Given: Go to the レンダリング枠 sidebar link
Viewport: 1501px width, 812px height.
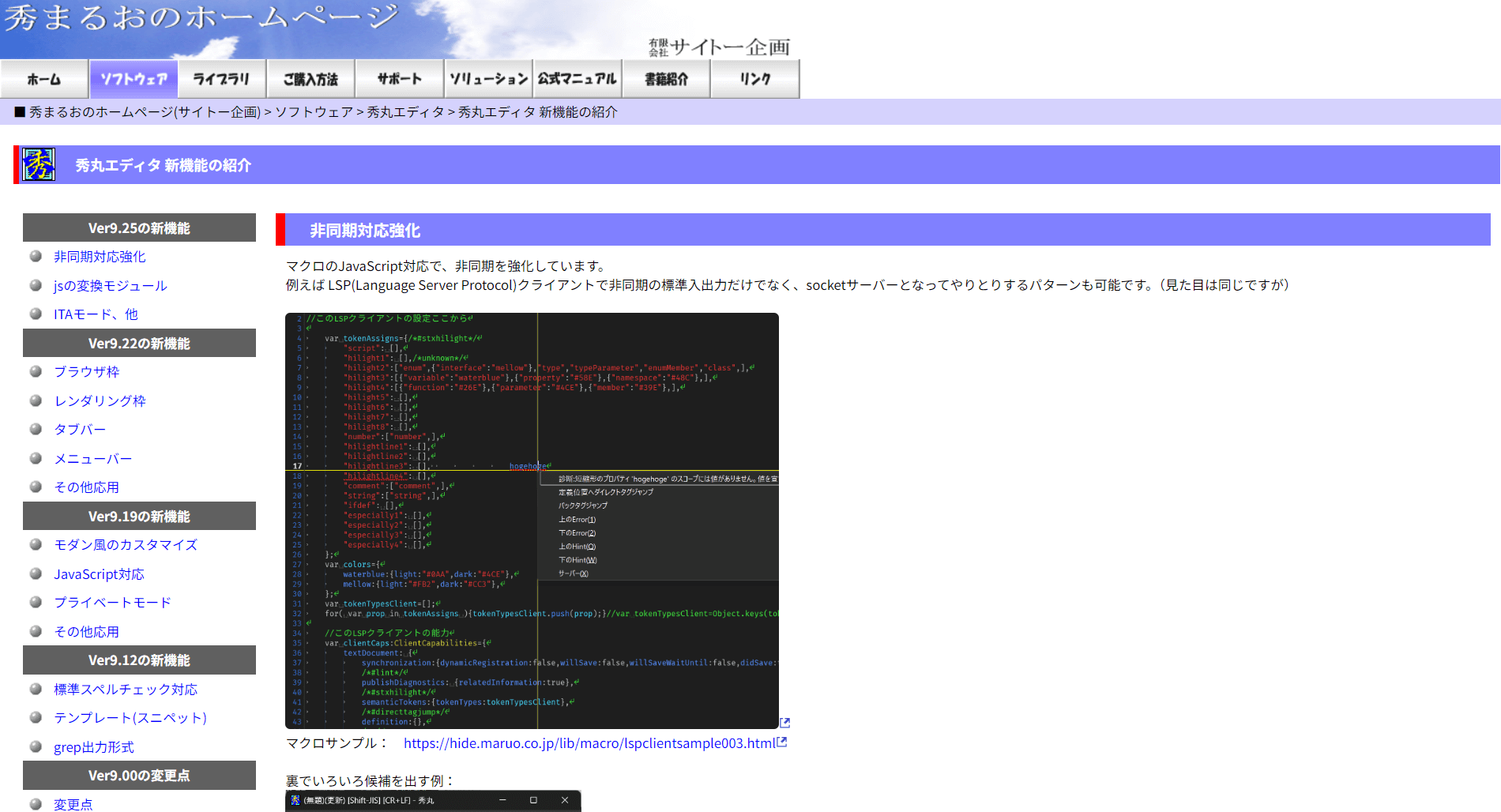Looking at the screenshot, I should 100,401.
